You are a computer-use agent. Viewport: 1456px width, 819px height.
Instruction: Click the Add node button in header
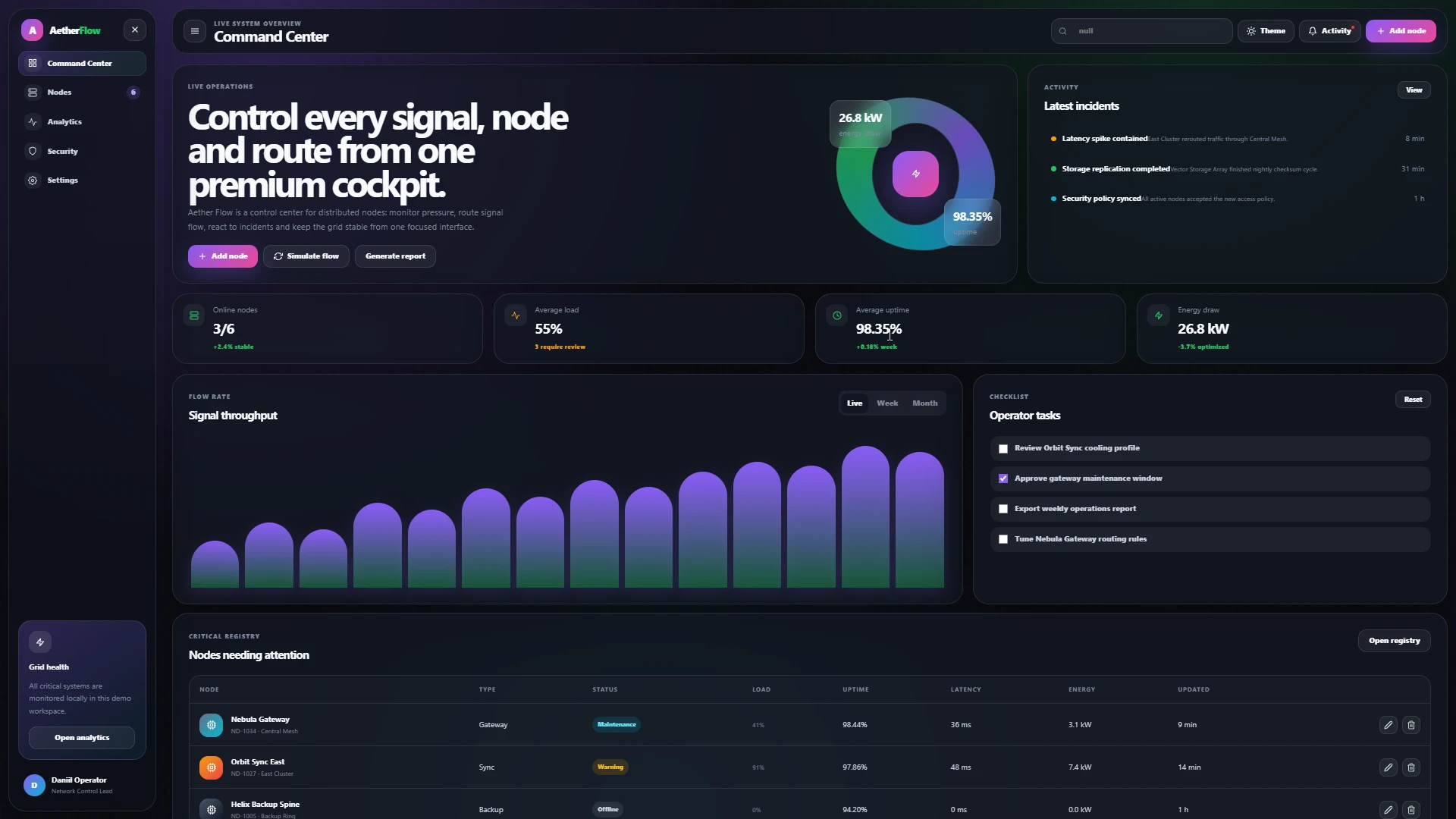(x=1401, y=31)
